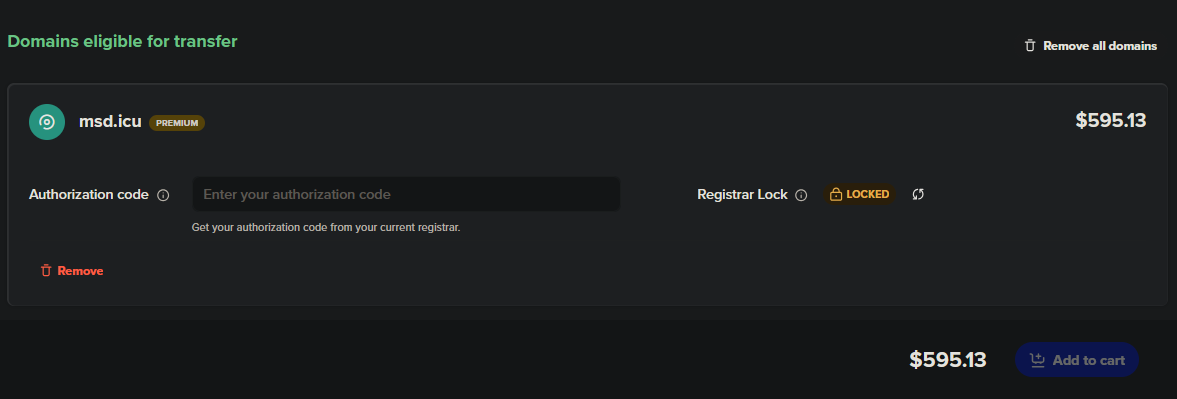This screenshot has width=1177, height=399.
Task: Click the cart icon on Add to cart
Action: click(1037, 360)
